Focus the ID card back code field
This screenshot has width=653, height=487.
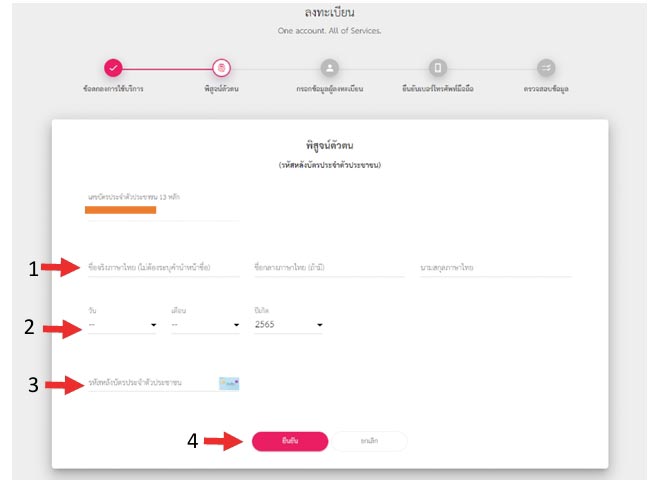[x=150, y=383]
